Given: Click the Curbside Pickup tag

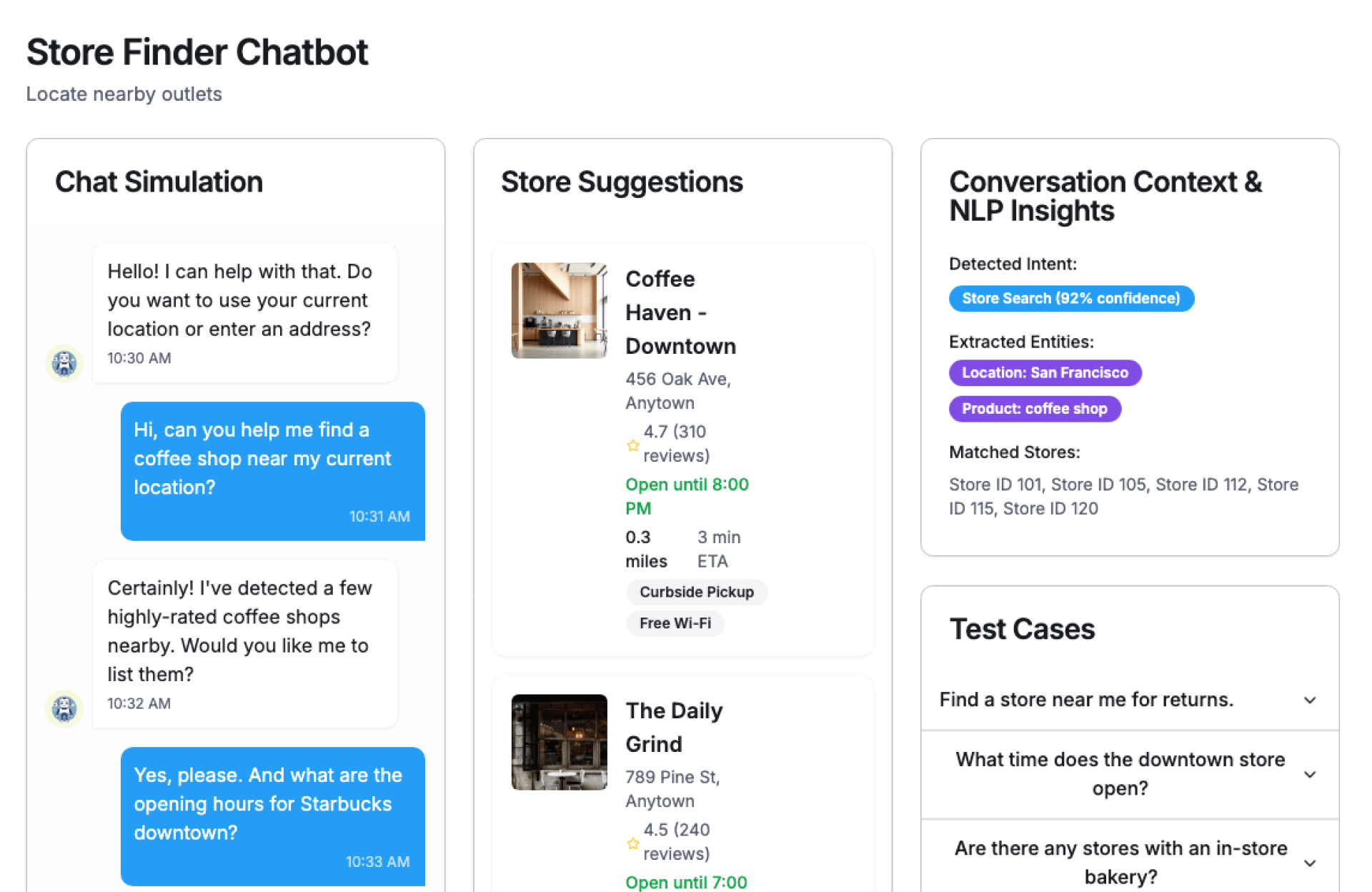Looking at the screenshot, I should tap(696, 592).
